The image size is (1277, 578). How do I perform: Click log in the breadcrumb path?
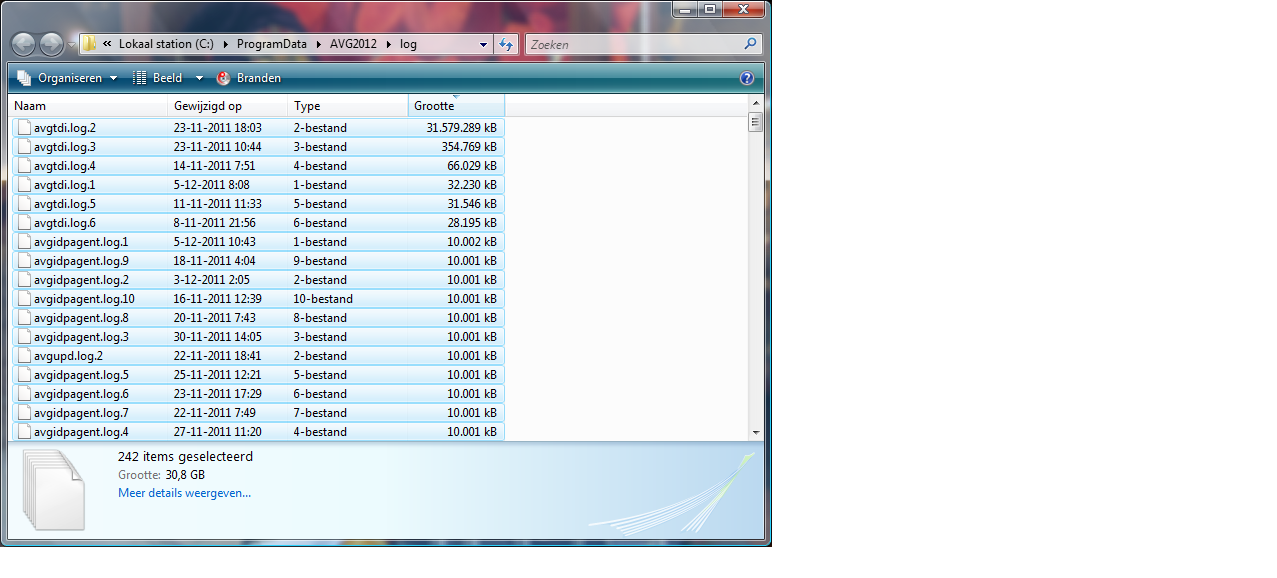(408, 44)
